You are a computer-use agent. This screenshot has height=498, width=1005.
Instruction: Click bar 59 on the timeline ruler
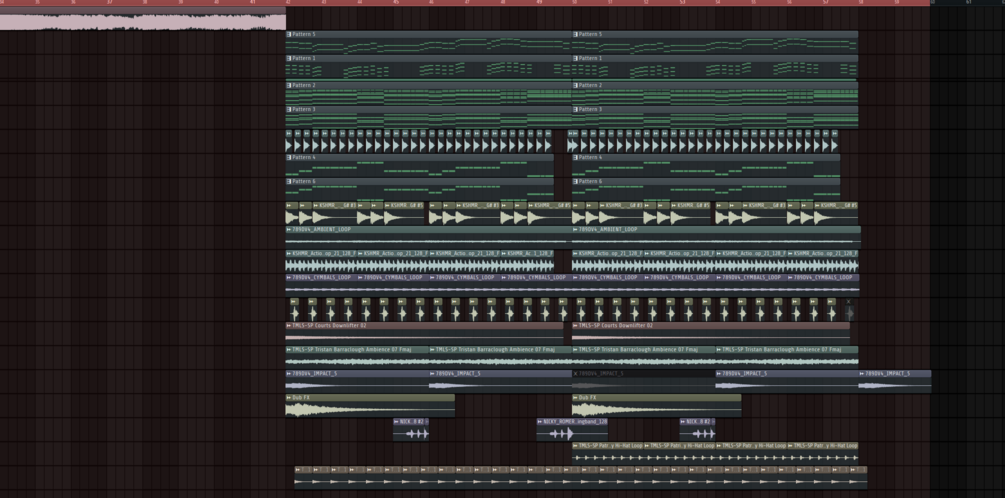click(x=897, y=3)
